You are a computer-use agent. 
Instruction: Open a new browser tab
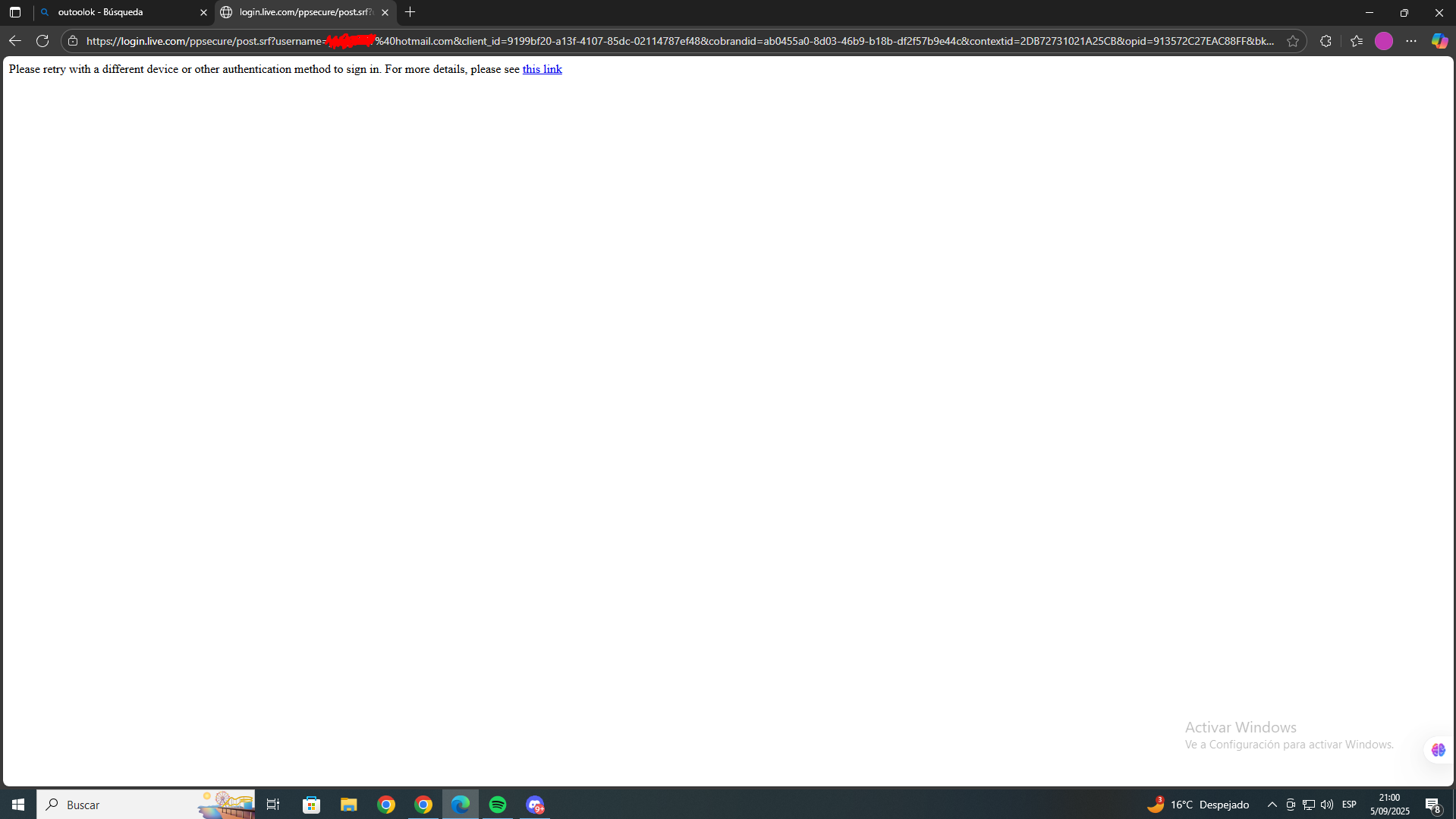pos(410,12)
